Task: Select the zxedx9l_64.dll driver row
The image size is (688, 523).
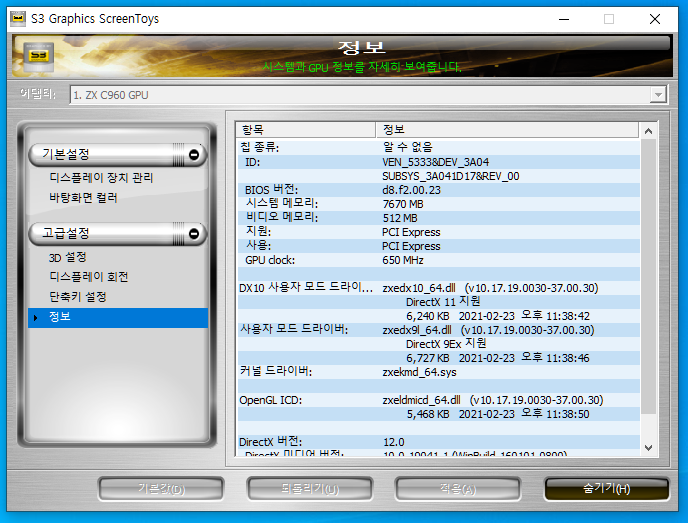Action: pyautogui.click(x=438, y=330)
